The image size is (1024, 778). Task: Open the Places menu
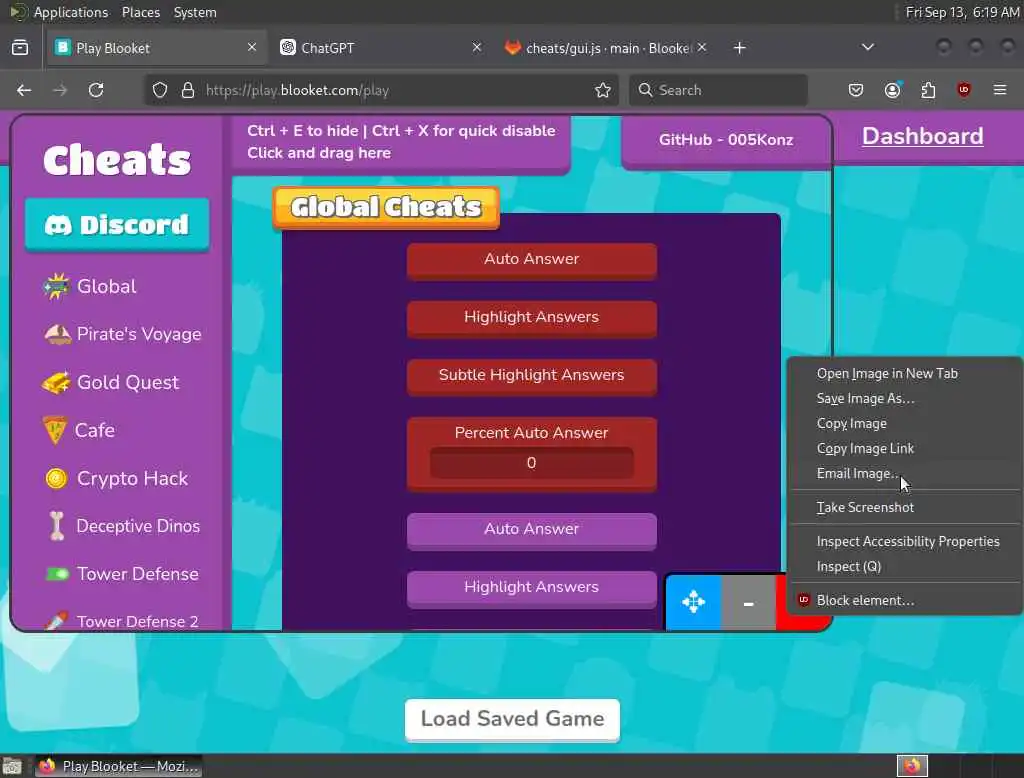pos(140,12)
